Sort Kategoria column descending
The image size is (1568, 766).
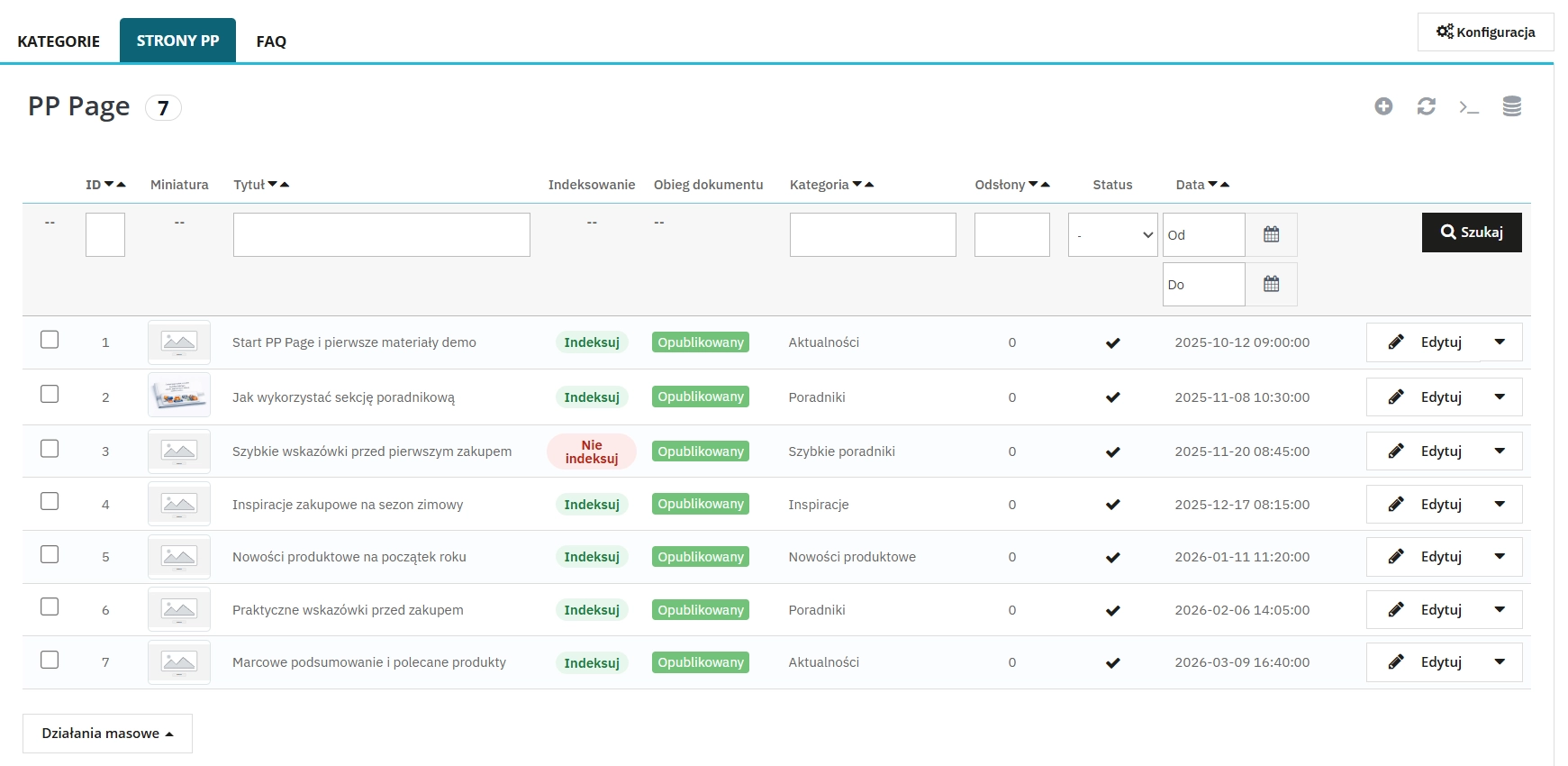(857, 184)
